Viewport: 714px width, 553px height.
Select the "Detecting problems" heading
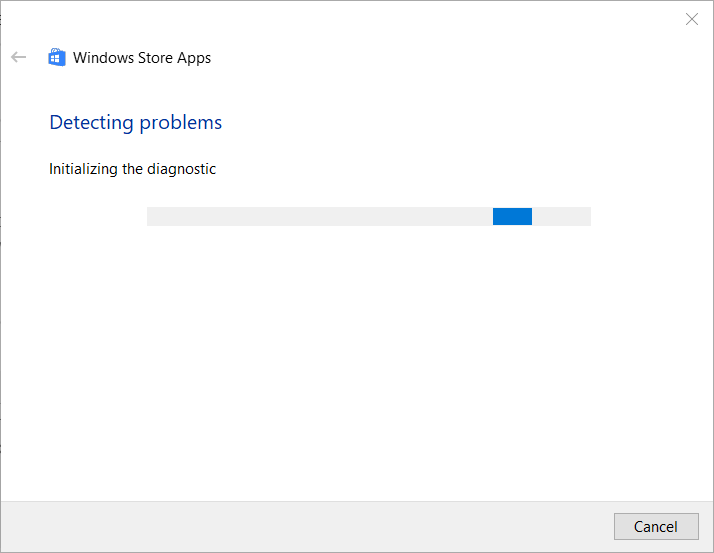coord(136,123)
